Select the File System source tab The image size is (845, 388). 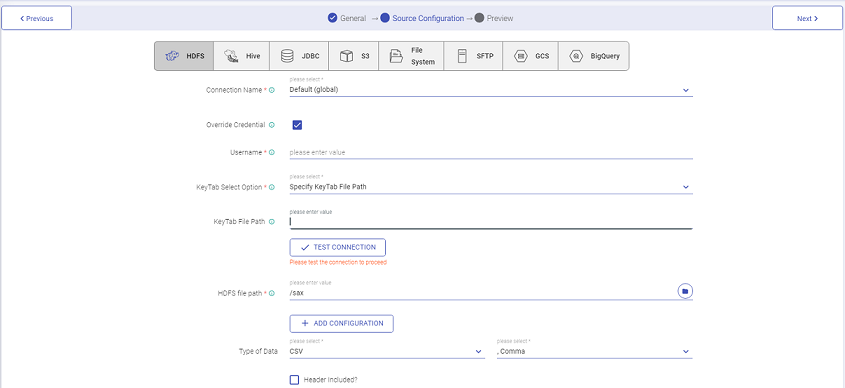point(411,56)
